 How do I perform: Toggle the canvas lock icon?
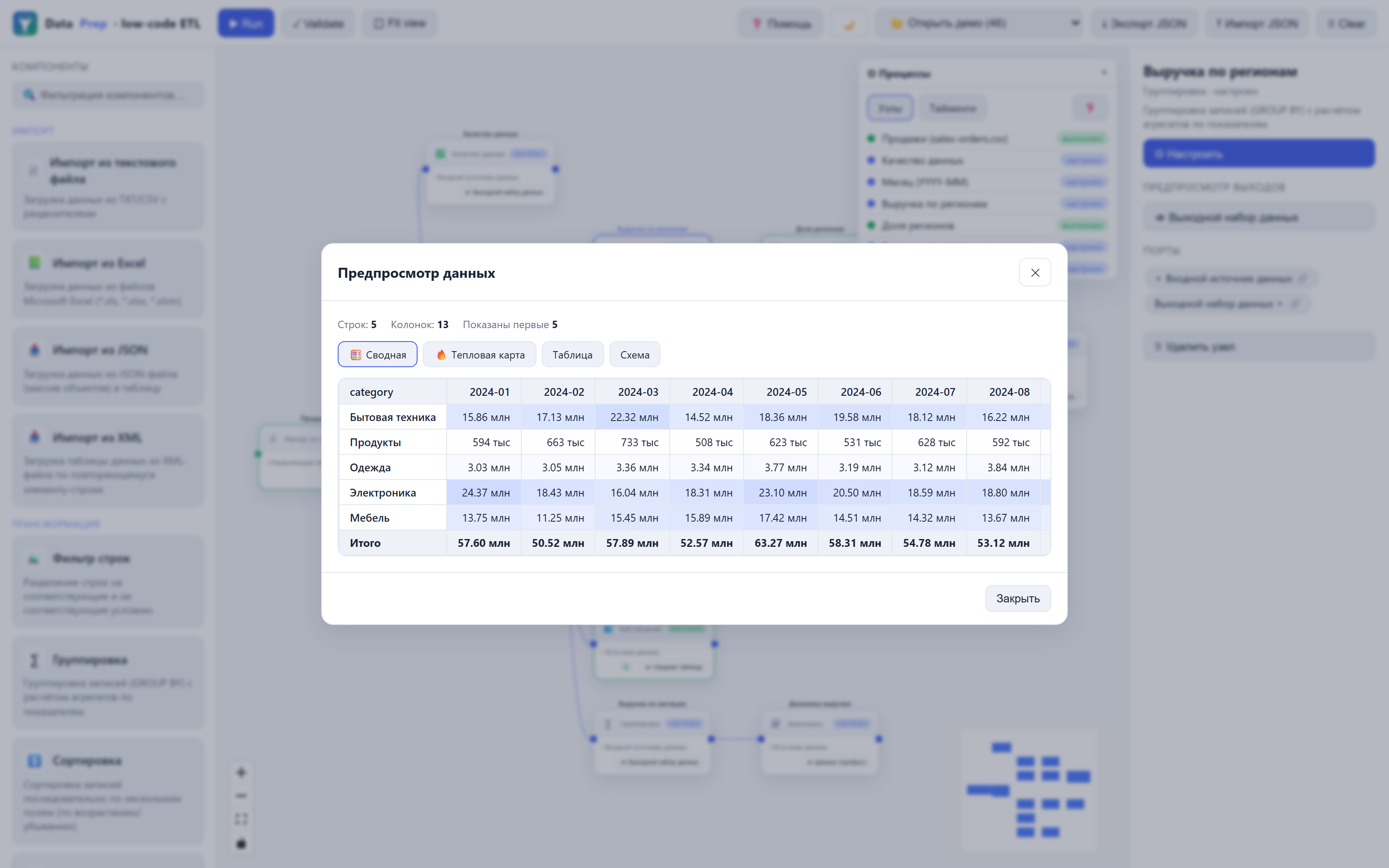(x=241, y=843)
